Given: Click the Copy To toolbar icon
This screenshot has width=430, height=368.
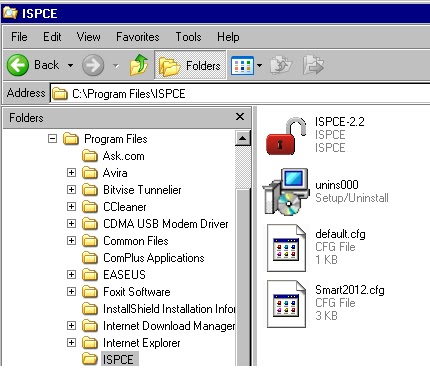Looking at the screenshot, I should tap(313, 65).
